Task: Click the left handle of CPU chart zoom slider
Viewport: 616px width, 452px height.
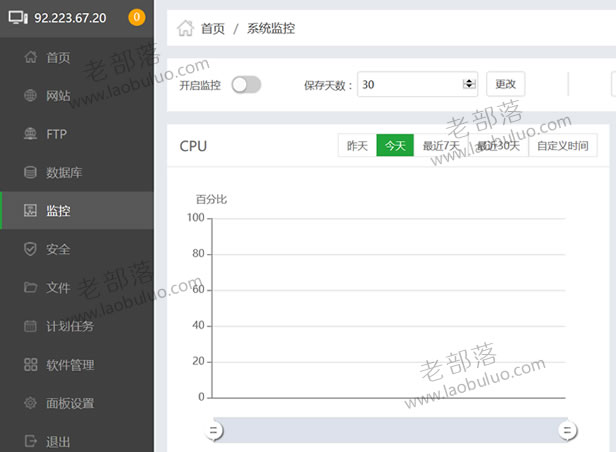Action: coord(214,430)
